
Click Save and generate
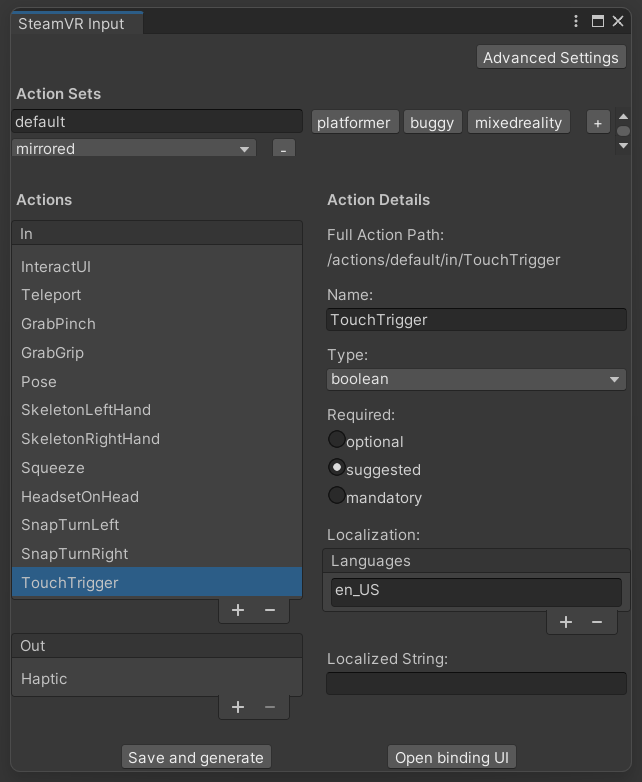pyautogui.click(x=196, y=757)
